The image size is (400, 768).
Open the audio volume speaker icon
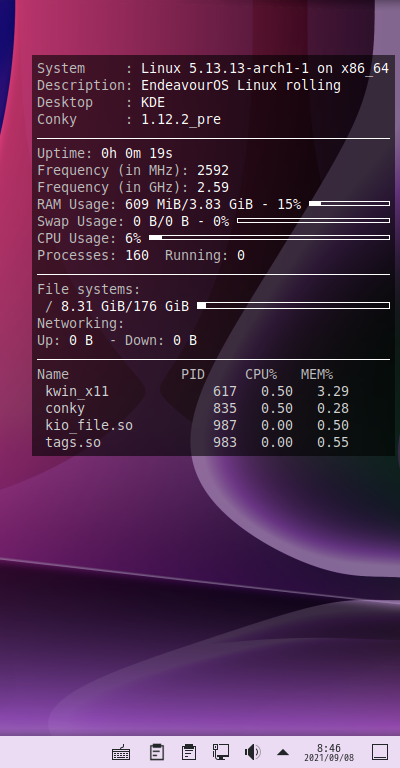point(252,752)
